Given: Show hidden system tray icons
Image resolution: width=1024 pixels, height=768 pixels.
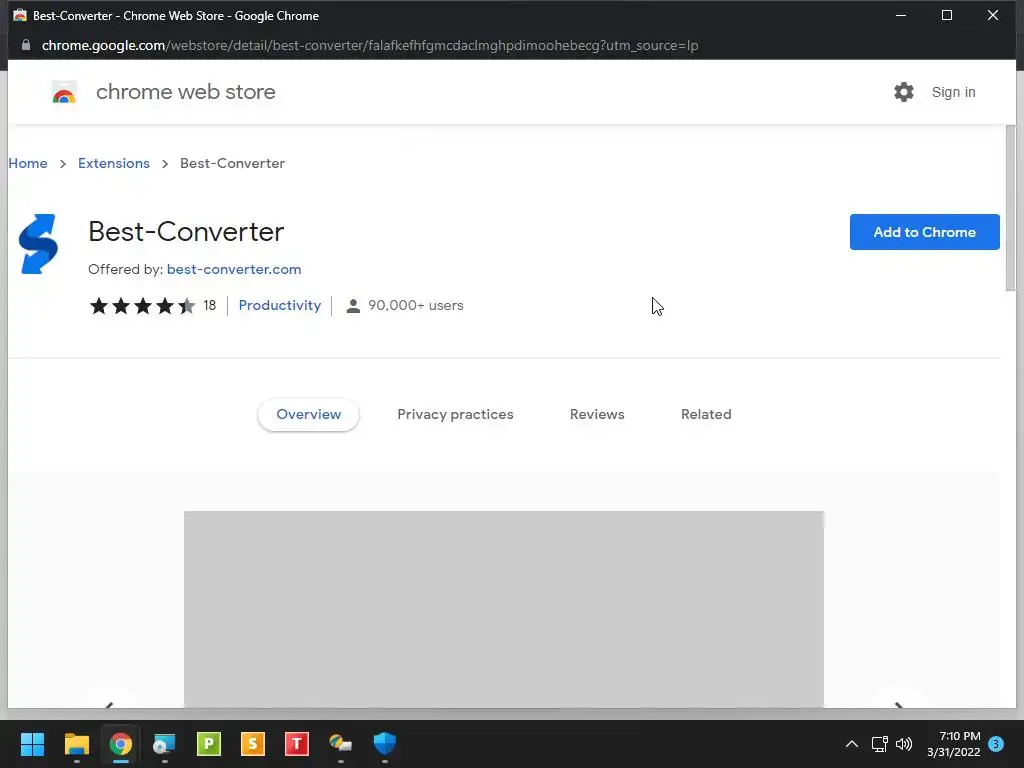Looking at the screenshot, I should [852, 744].
